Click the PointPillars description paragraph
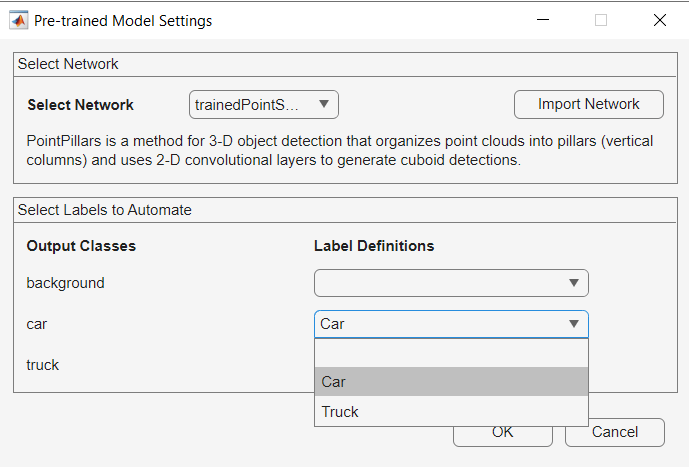689x467 pixels. point(340,151)
